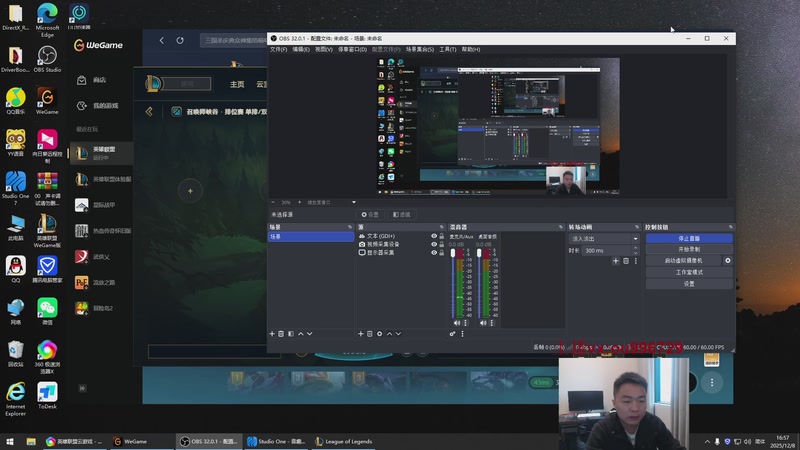The width and height of the screenshot is (800, 450).
Task: Open the preview scaling dropdown arrow
Action: pyautogui.click(x=354, y=202)
